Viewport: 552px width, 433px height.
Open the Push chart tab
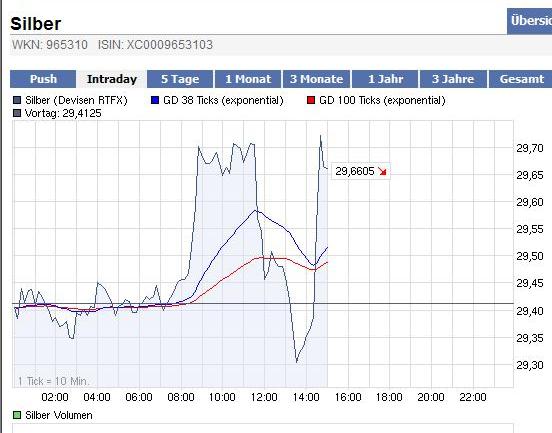tap(43, 79)
